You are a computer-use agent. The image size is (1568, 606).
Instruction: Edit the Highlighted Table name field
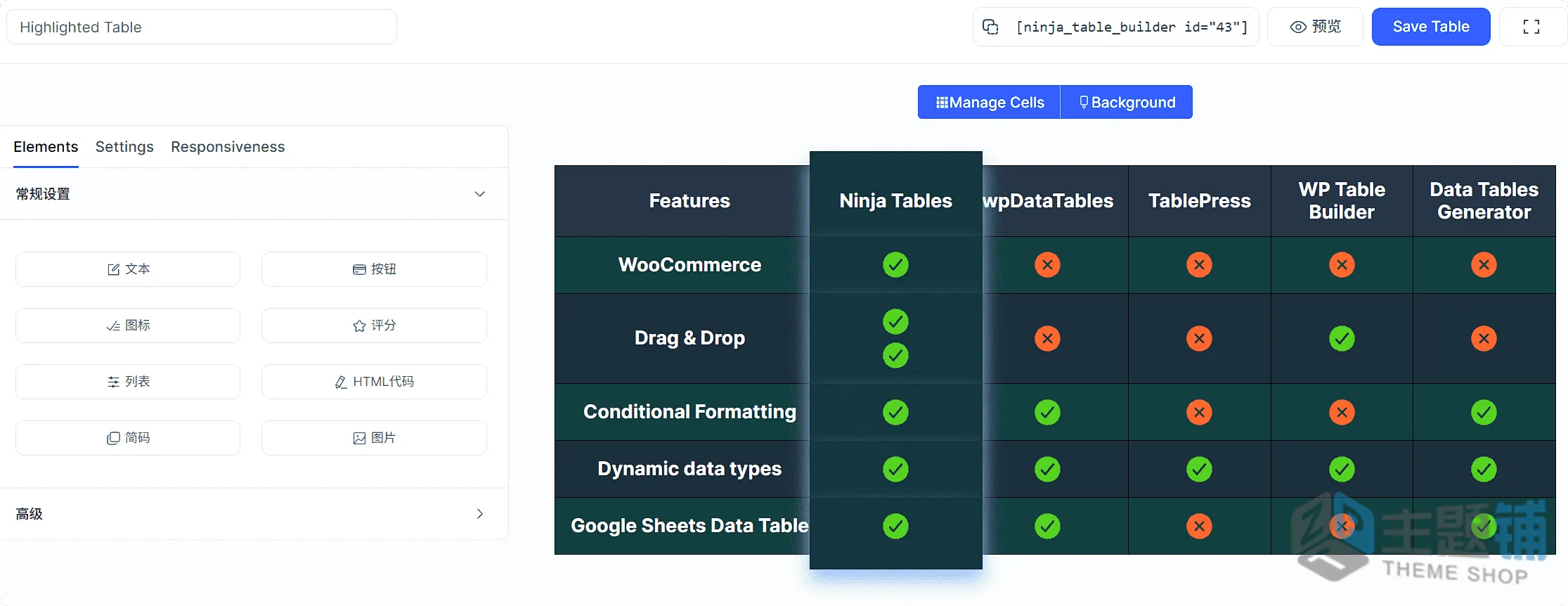click(x=202, y=27)
